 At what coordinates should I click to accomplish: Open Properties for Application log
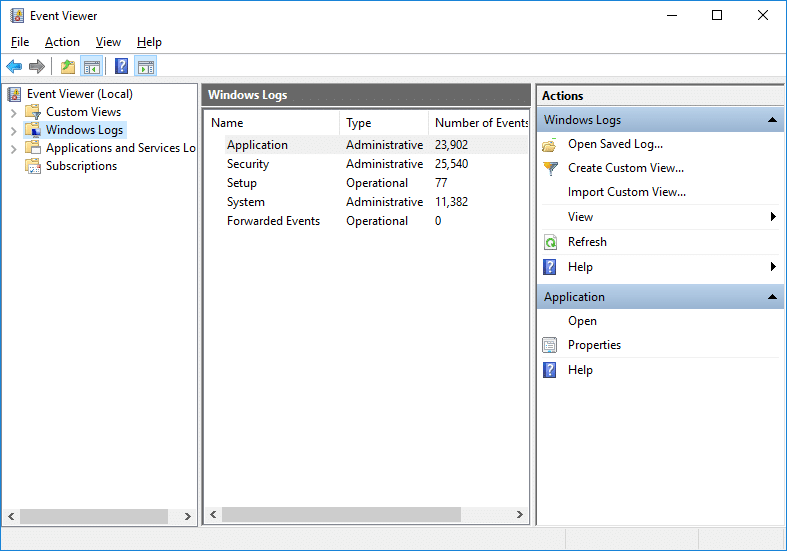pyautogui.click(x=594, y=345)
